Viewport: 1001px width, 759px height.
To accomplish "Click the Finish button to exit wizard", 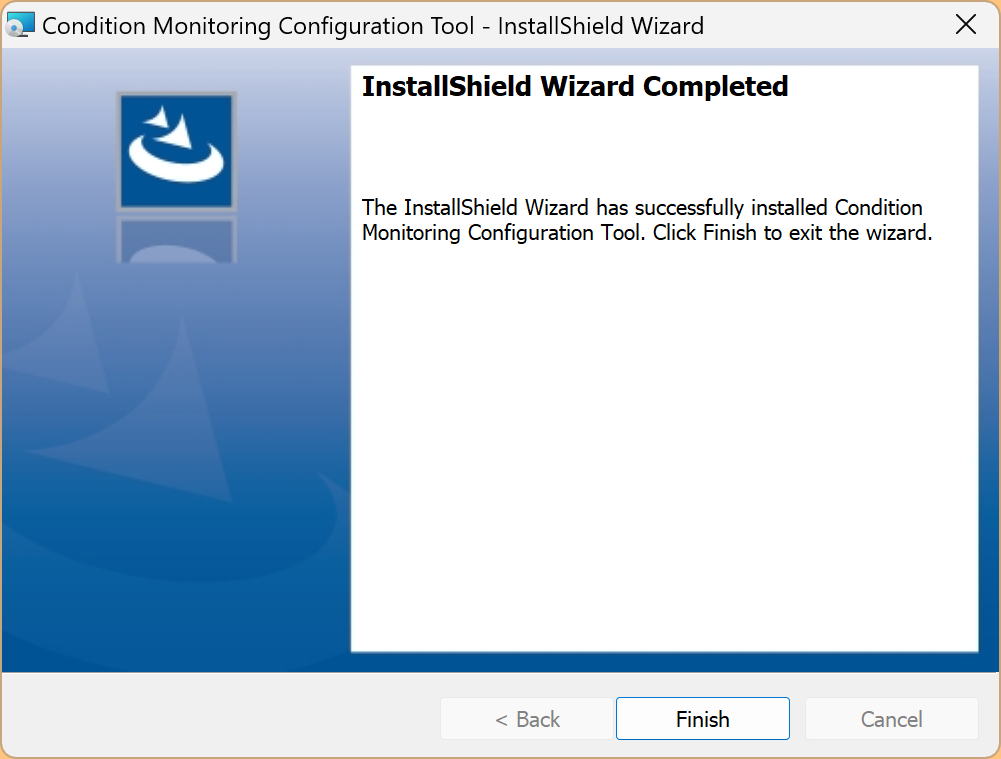I will point(702,719).
